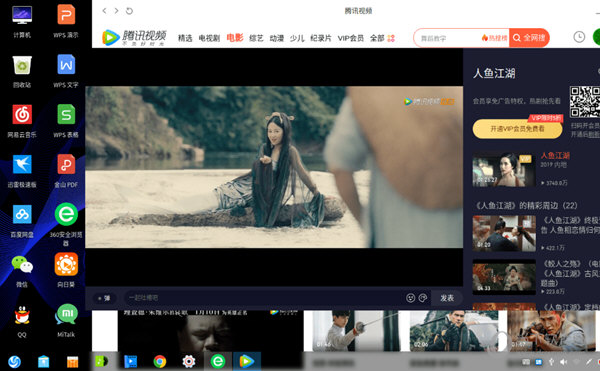Expand the 全部 channels menu
Image resolution: width=600 pixels, height=371 pixels.
point(382,38)
